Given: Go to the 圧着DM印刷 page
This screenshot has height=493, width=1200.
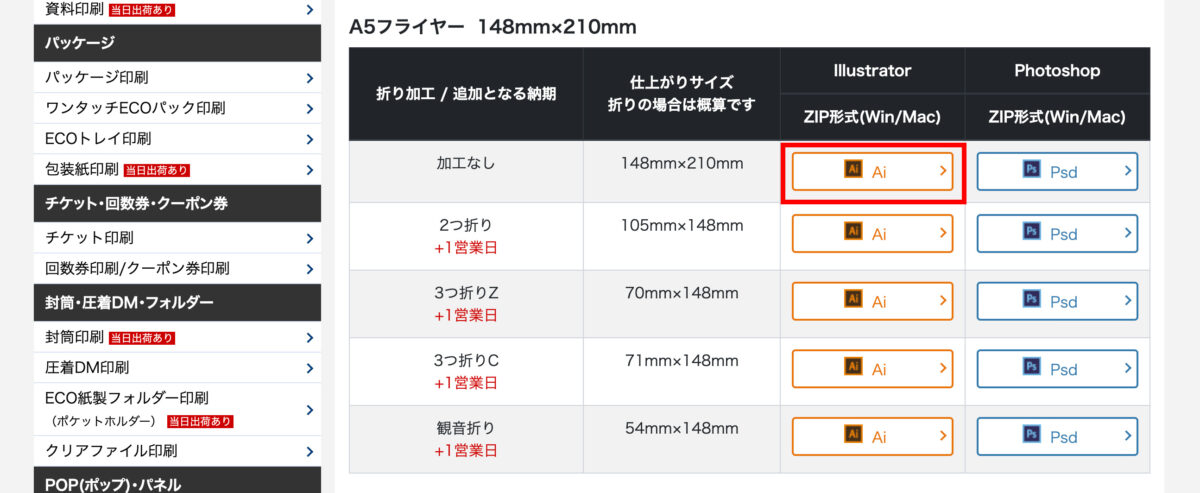Looking at the screenshot, I should point(177,367).
